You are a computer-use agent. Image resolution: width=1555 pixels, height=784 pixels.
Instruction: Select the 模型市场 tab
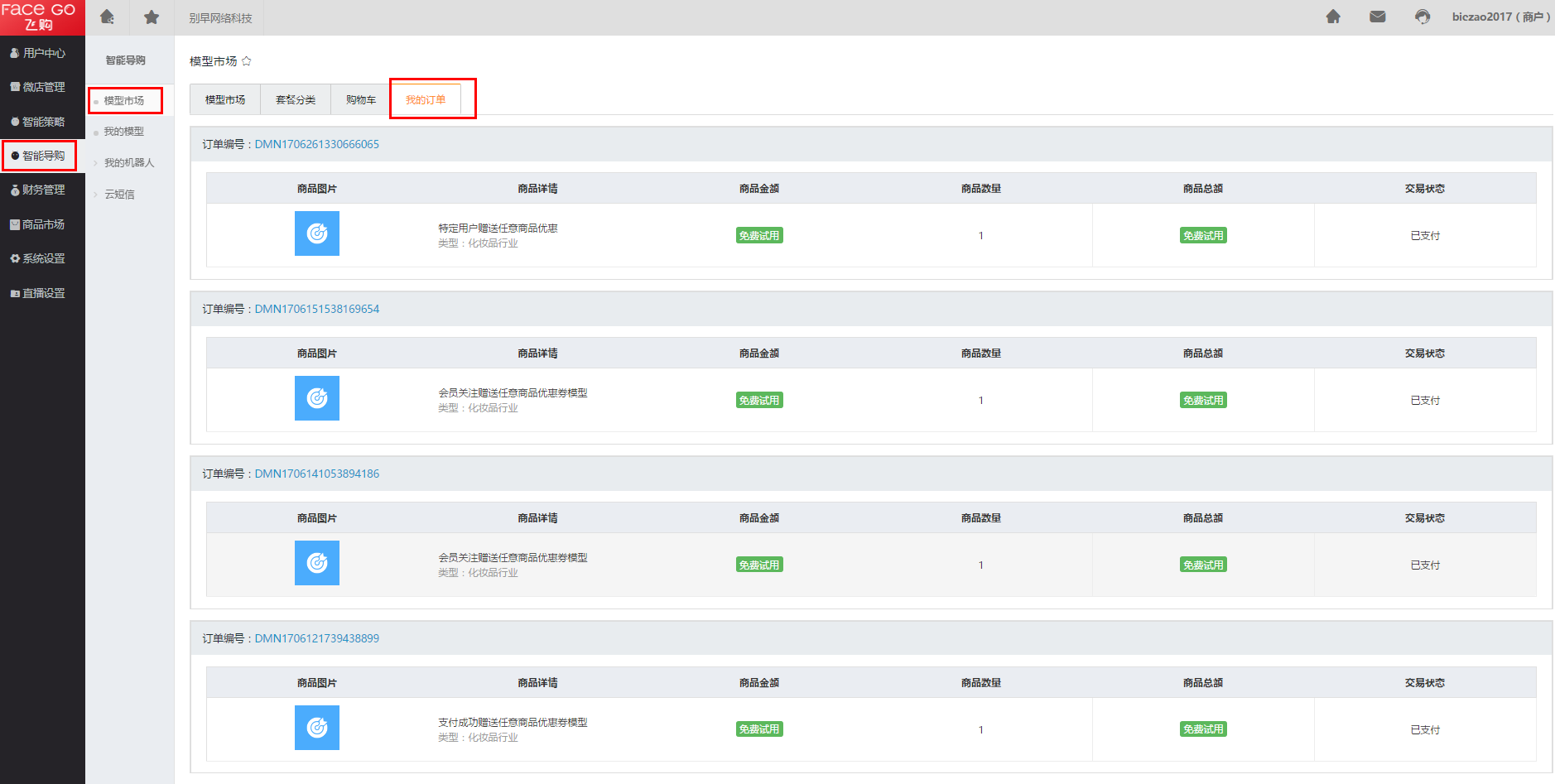pos(225,100)
